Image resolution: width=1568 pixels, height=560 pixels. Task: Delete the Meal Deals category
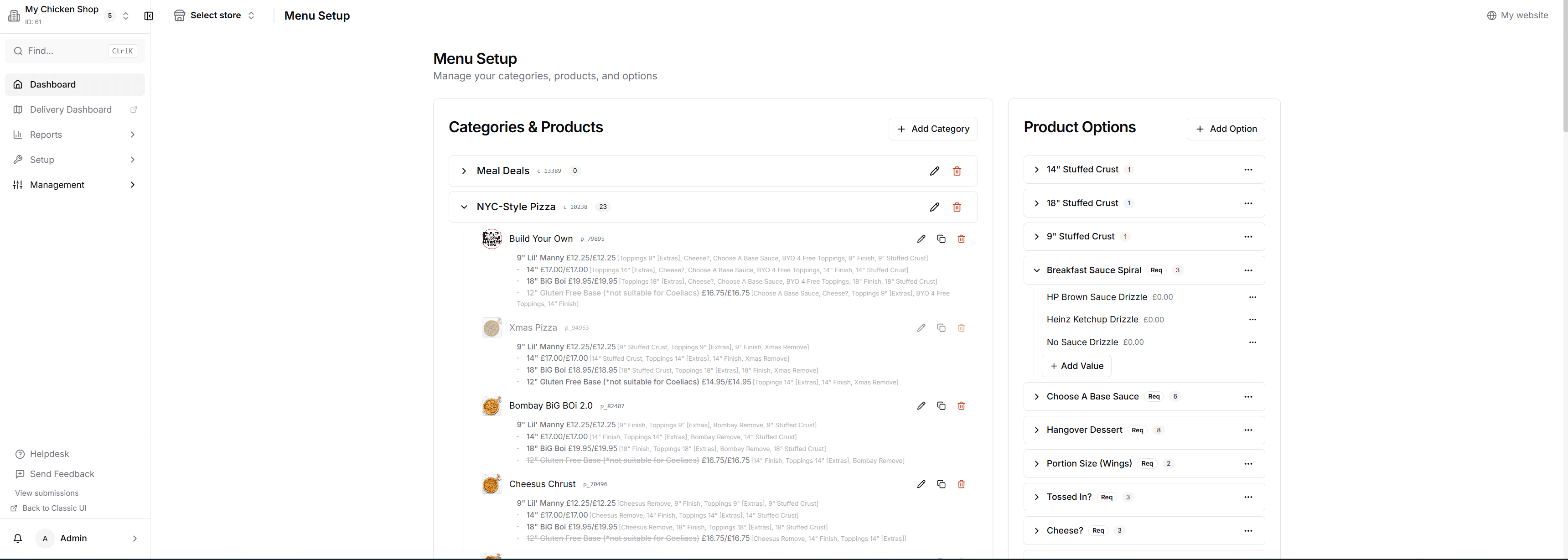[x=957, y=171]
